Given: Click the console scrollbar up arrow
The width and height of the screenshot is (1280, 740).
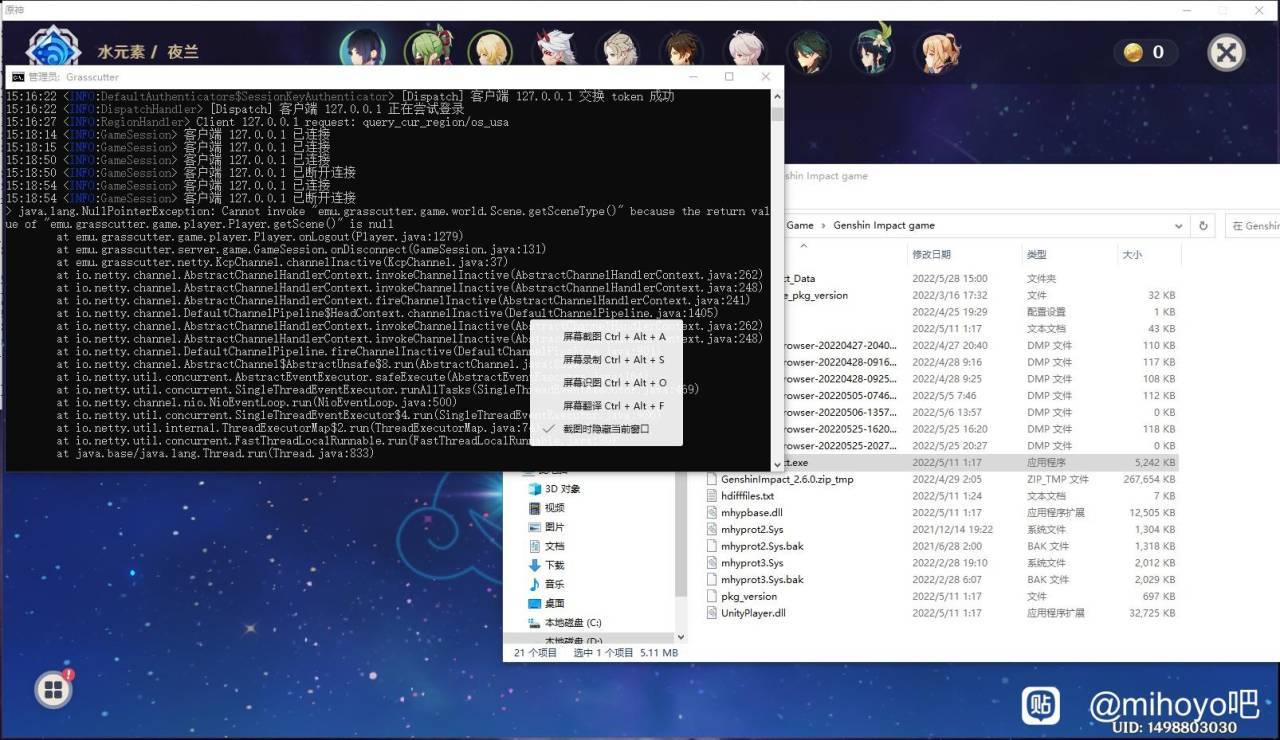Looking at the screenshot, I should [x=777, y=96].
